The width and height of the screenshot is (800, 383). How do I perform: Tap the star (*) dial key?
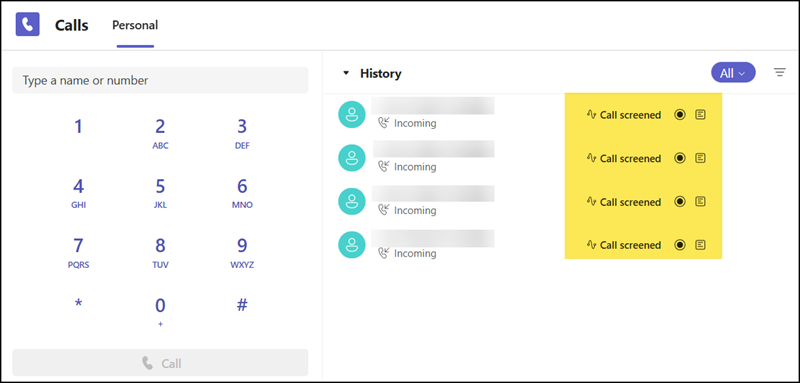[78, 304]
